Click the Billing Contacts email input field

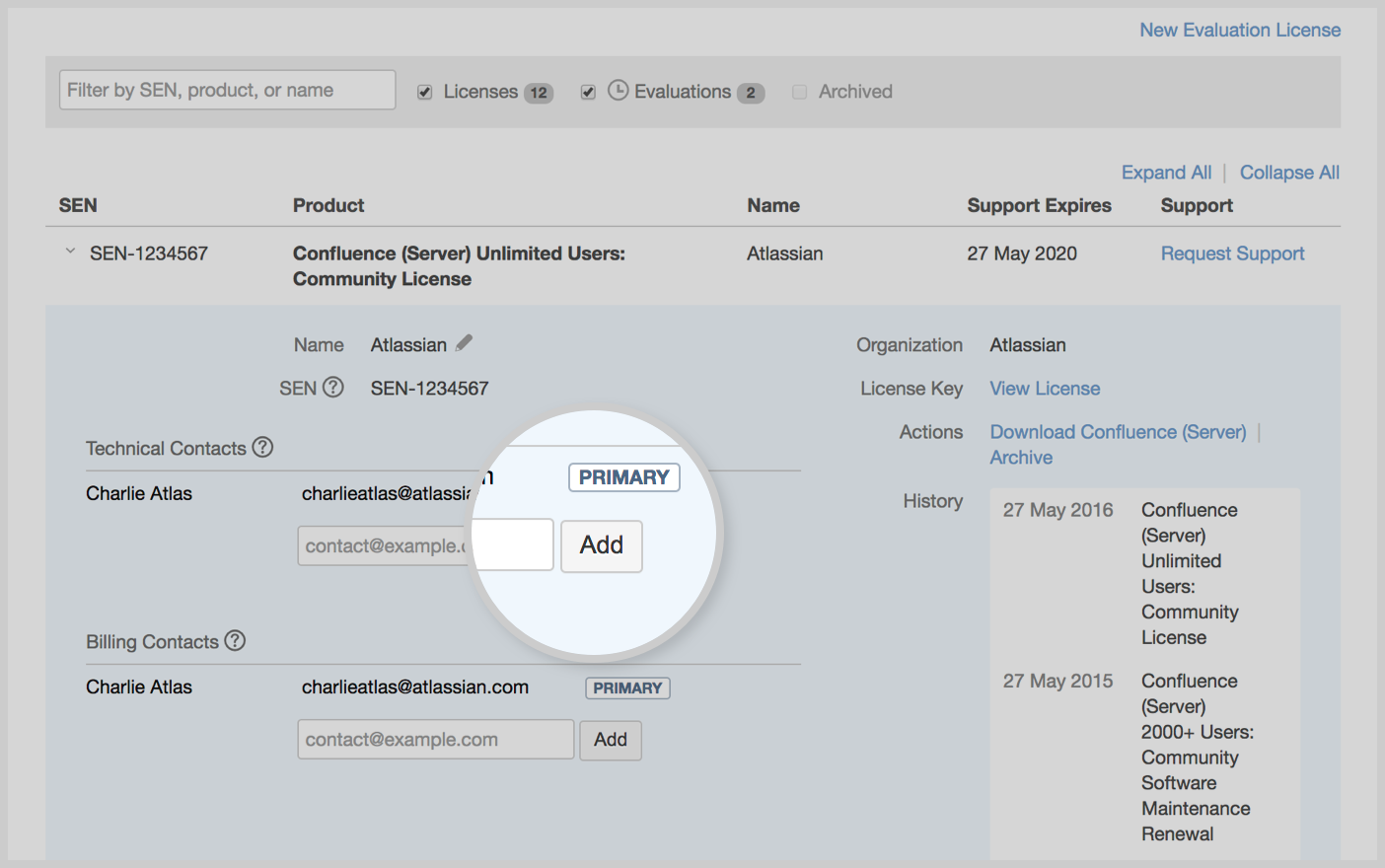435,740
